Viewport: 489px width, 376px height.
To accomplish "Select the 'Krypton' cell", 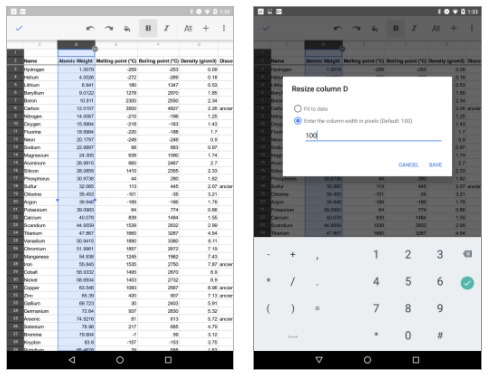I will tap(40, 342).
